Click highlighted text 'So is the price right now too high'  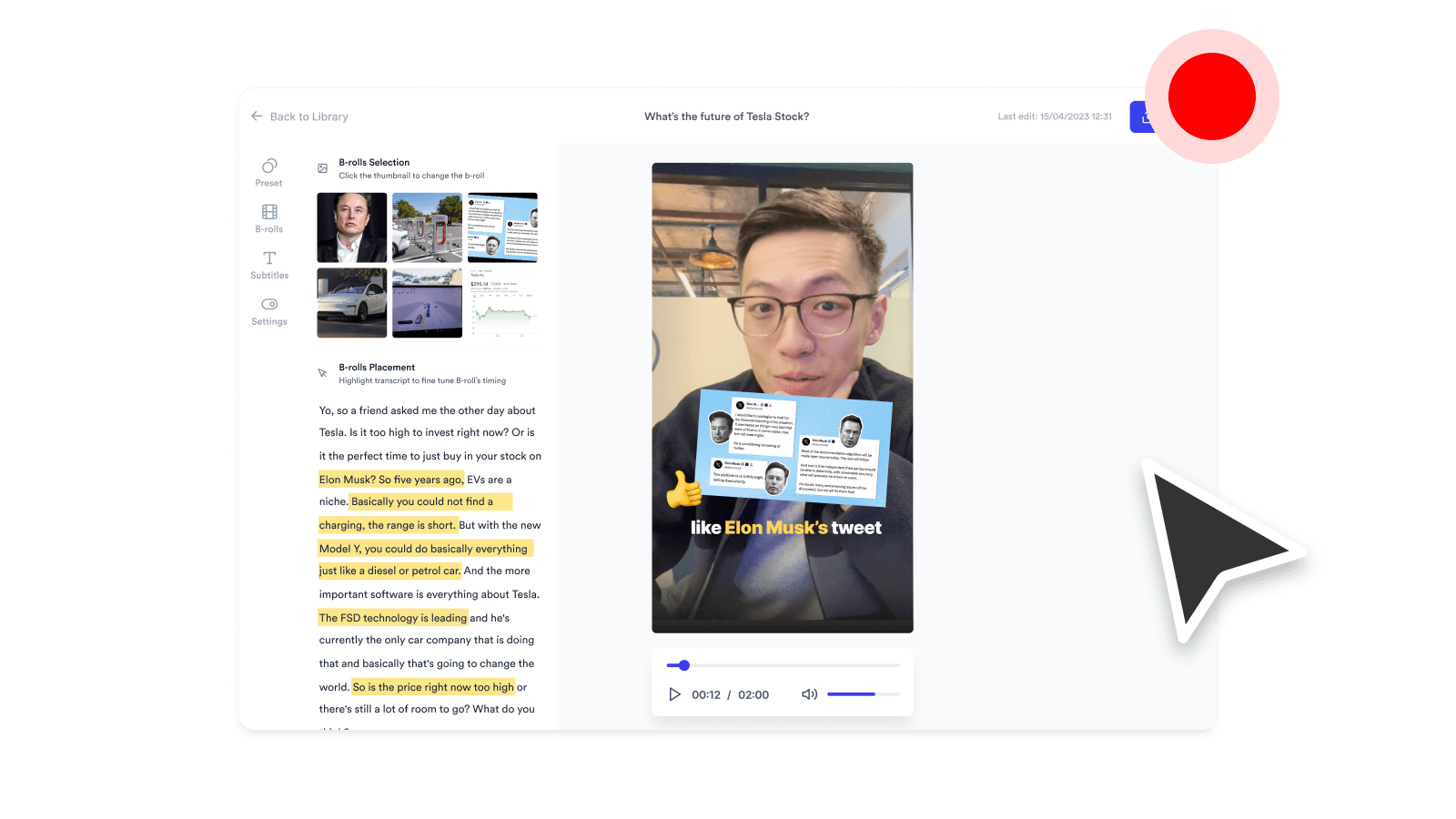pos(433,687)
